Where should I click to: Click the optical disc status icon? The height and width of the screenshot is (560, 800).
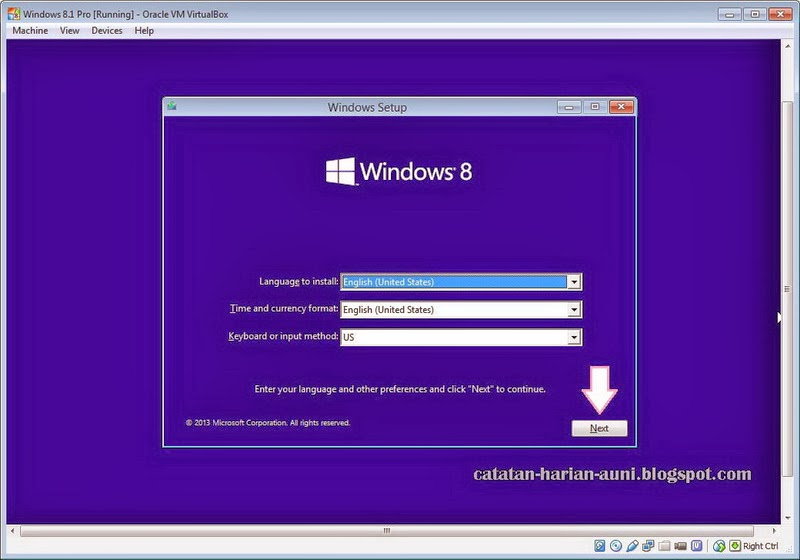(x=616, y=546)
